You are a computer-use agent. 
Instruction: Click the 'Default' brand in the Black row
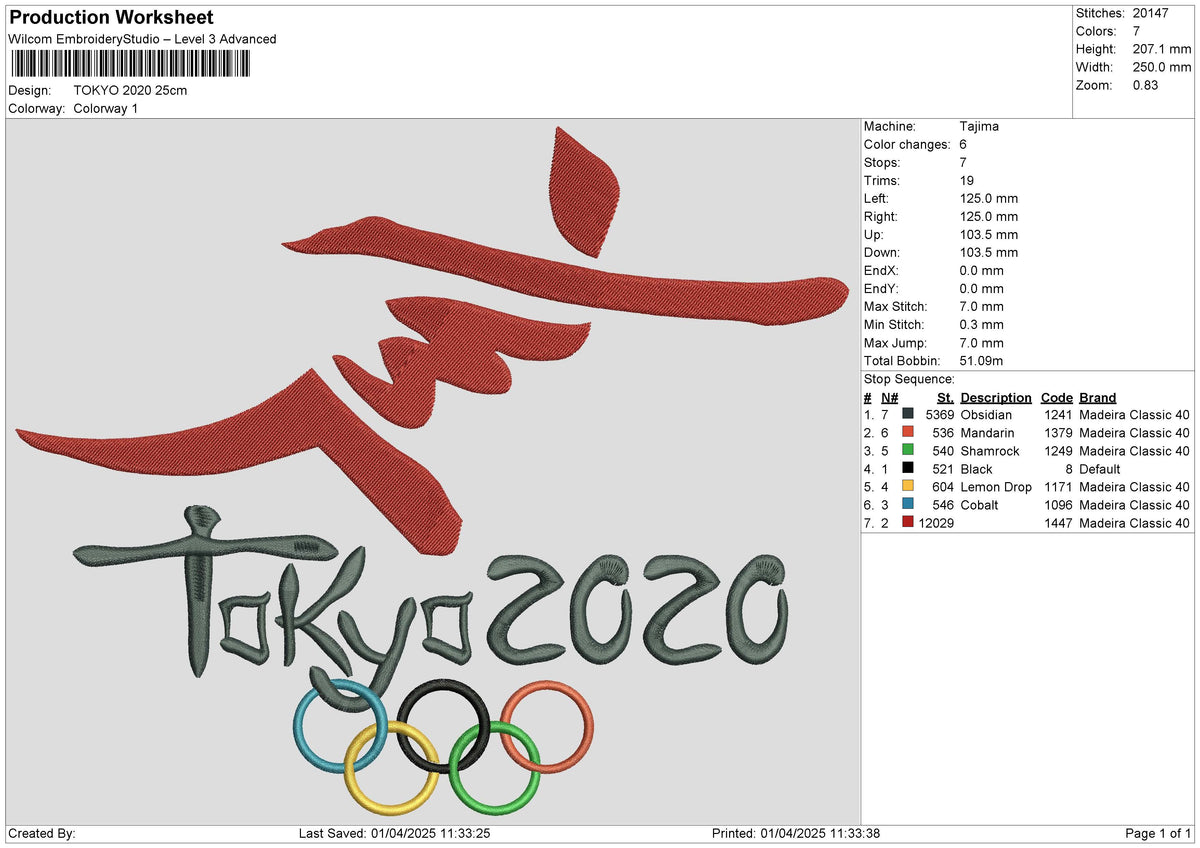1100,469
